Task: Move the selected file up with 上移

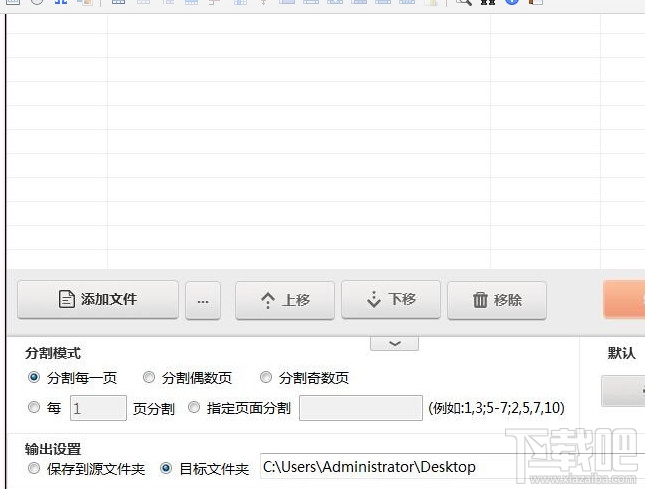Action: pos(285,300)
